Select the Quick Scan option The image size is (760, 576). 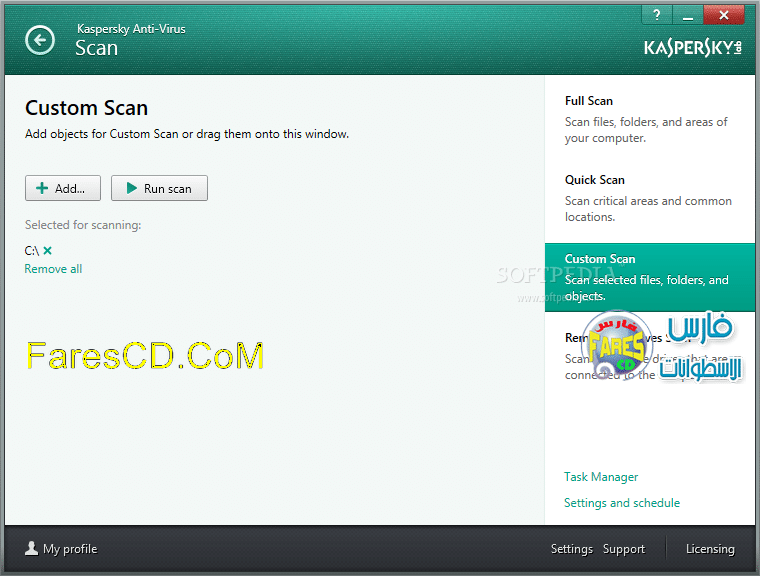click(x=649, y=198)
